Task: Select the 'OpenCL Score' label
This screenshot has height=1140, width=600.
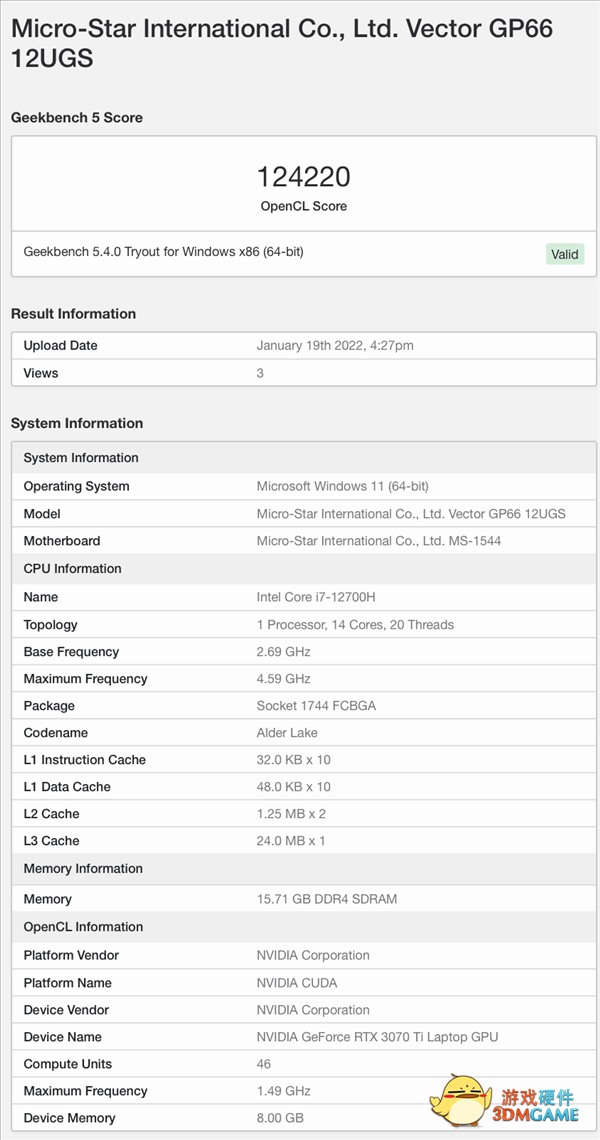Action: (x=303, y=206)
